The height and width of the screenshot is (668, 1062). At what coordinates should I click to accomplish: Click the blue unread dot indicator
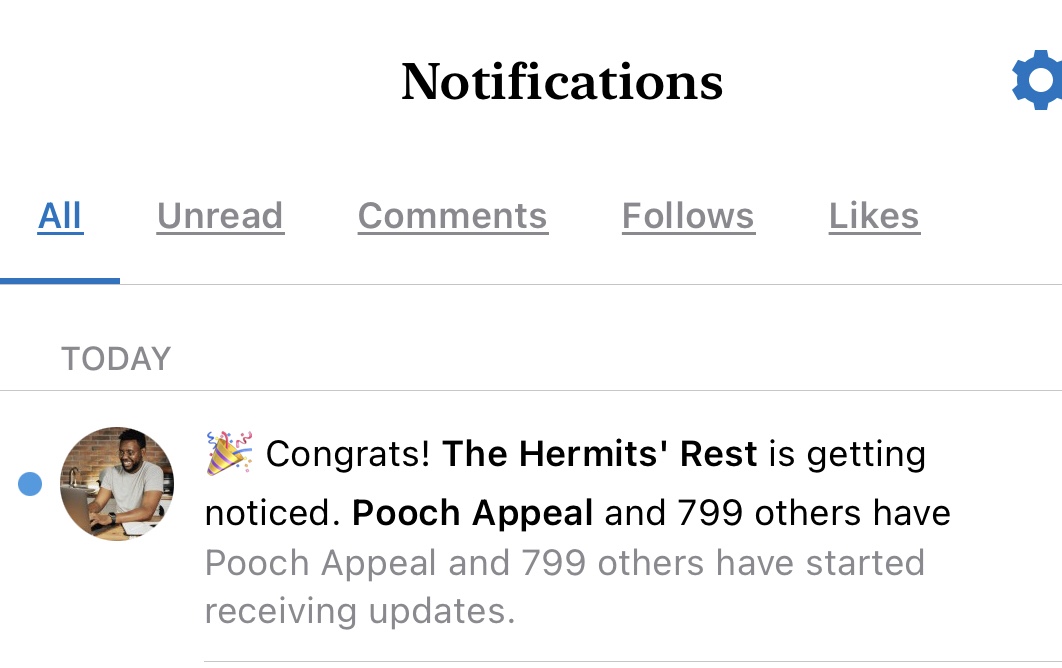[x=30, y=484]
